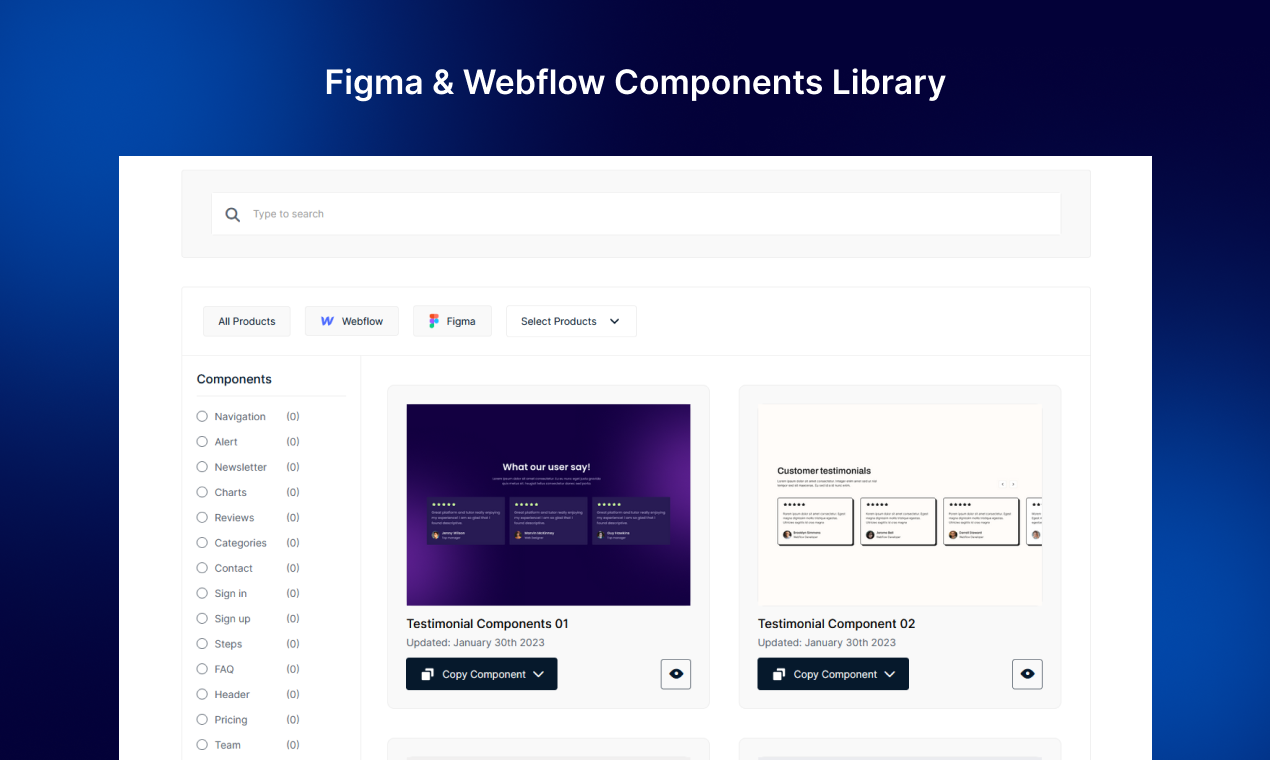
Task: Click the Components sidebar heading
Action: point(234,379)
